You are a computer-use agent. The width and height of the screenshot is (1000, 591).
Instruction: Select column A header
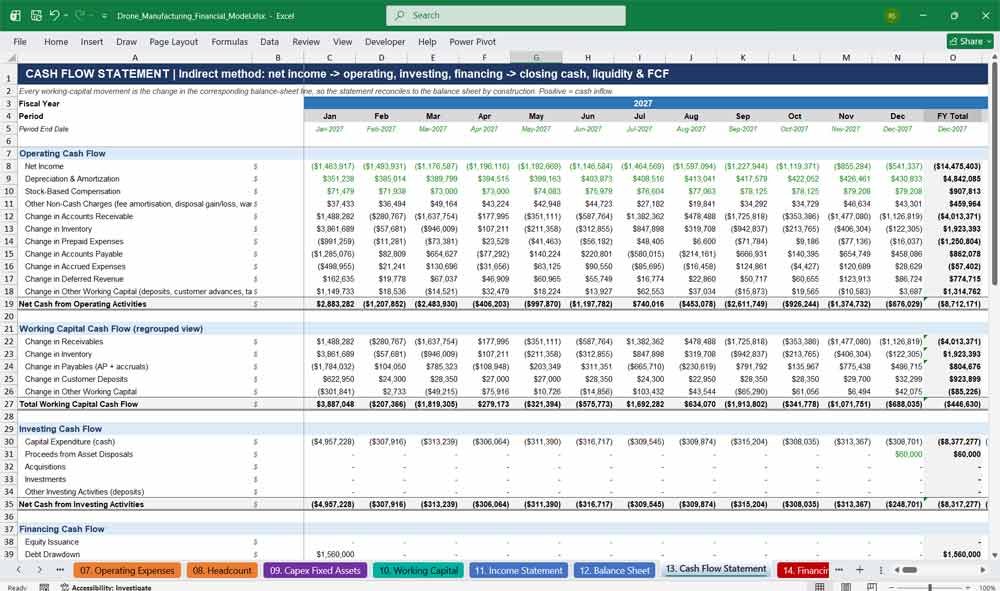(135, 57)
